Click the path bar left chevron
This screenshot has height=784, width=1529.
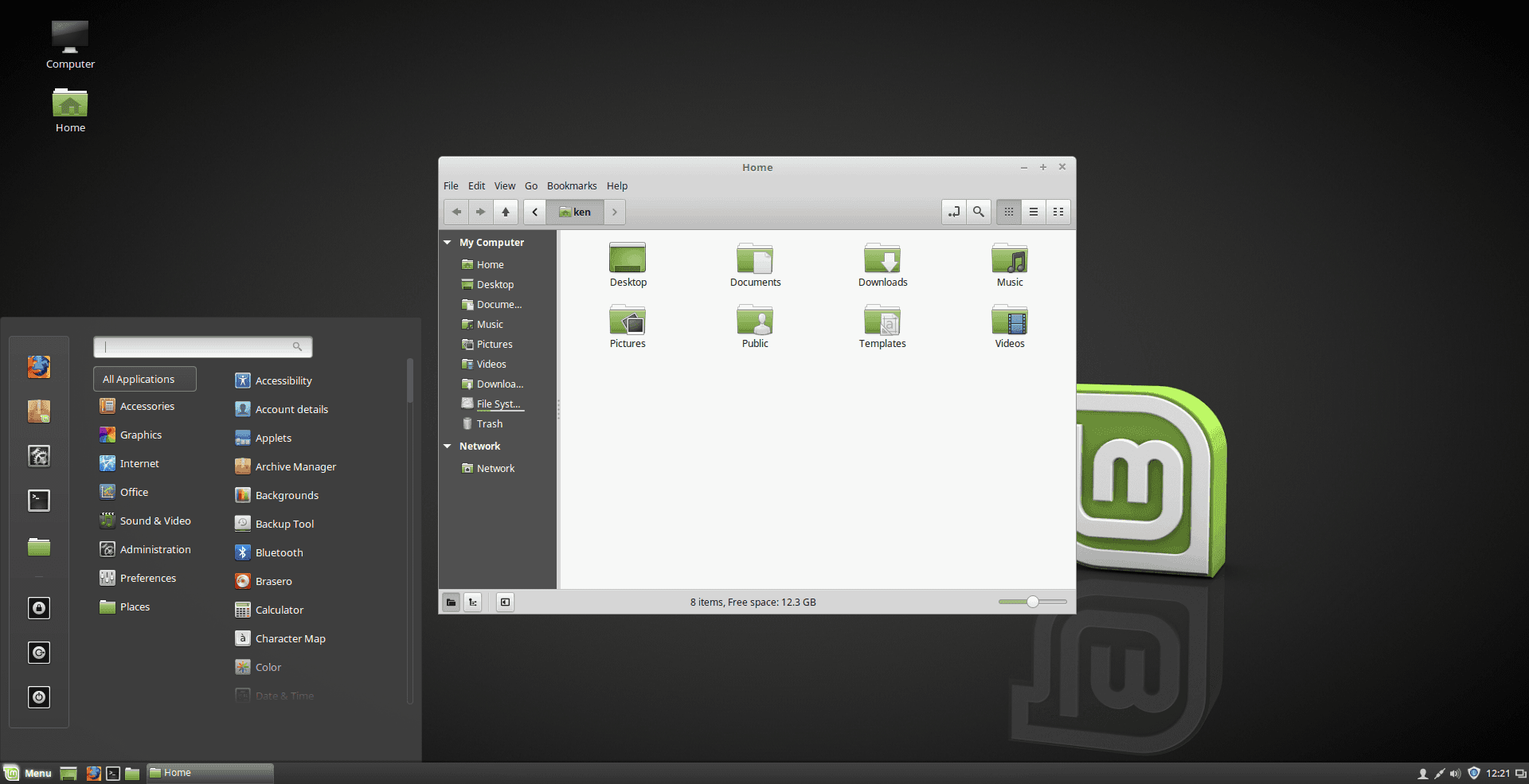(x=535, y=212)
